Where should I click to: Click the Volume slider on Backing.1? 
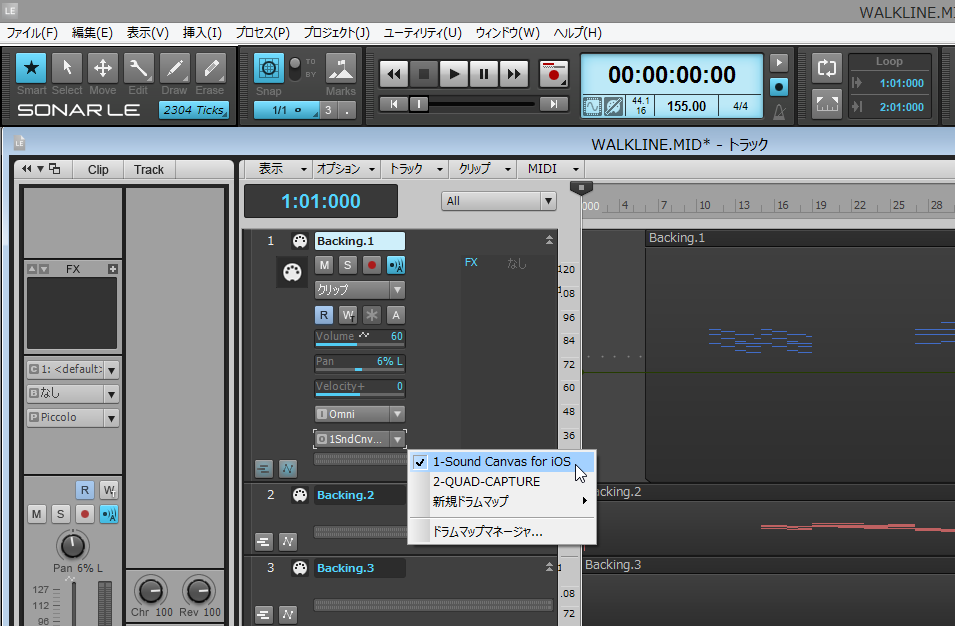[359, 337]
